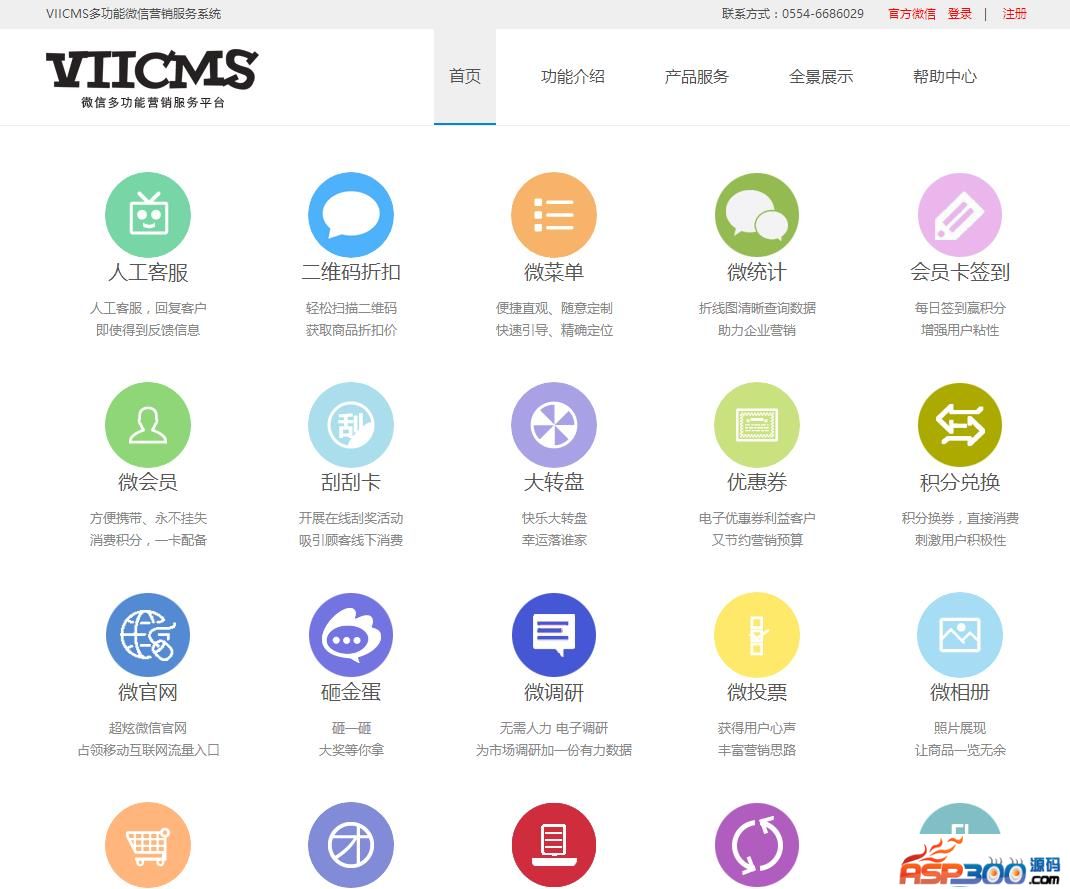Screen dimensions: 1070x889
Task: Click the text 丰富营销思路
Action: [757, 750]
